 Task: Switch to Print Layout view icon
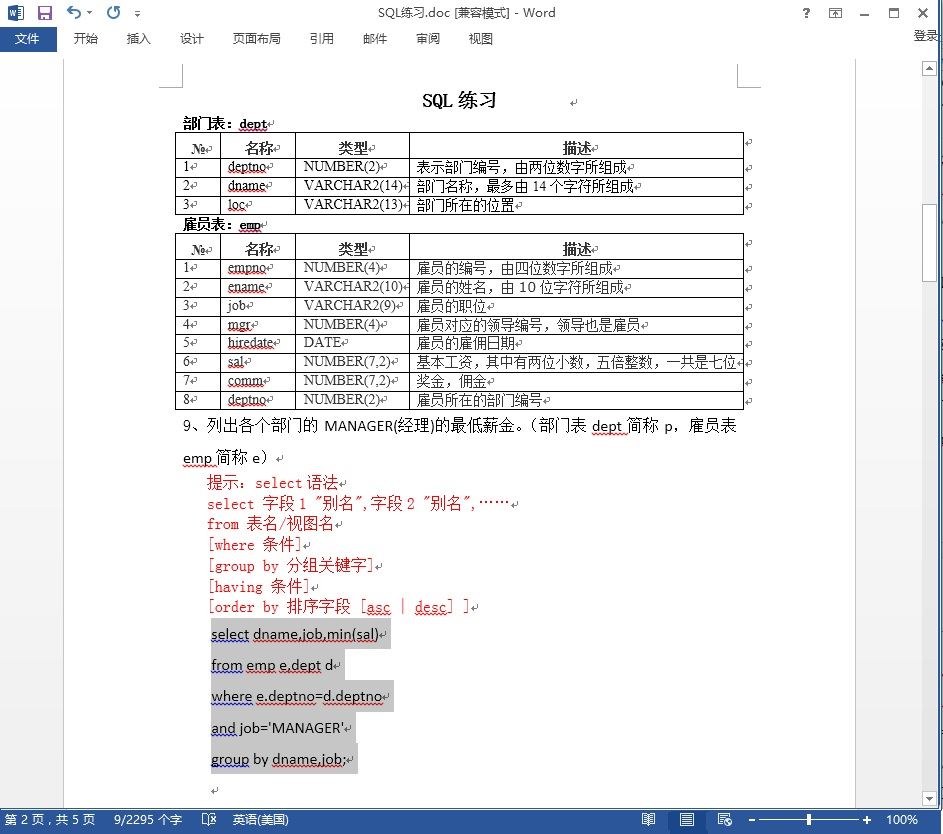point(687,820)
